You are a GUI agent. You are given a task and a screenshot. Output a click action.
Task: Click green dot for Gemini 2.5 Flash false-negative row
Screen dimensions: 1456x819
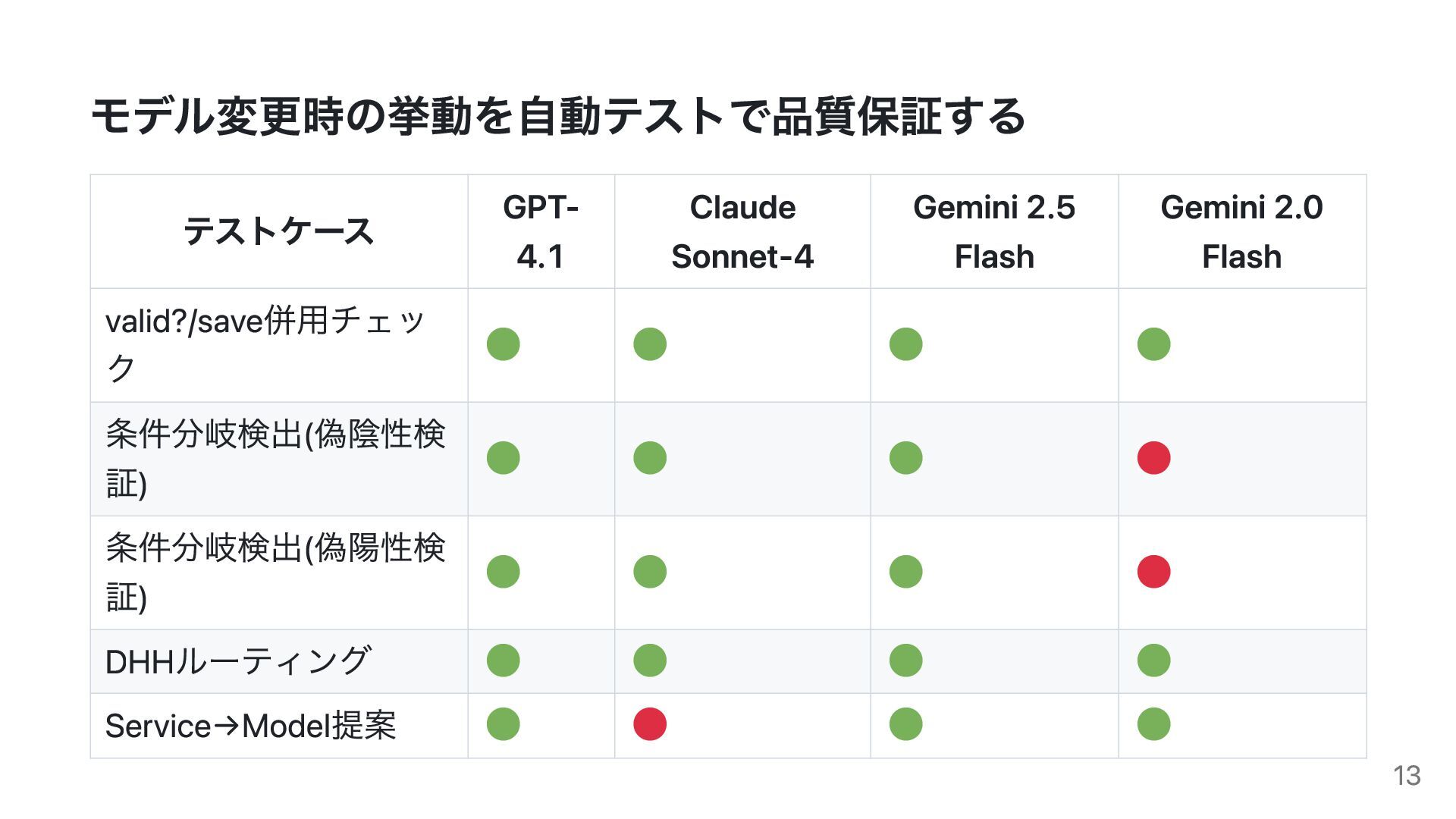pyautogui.click(x=905, y=458)
